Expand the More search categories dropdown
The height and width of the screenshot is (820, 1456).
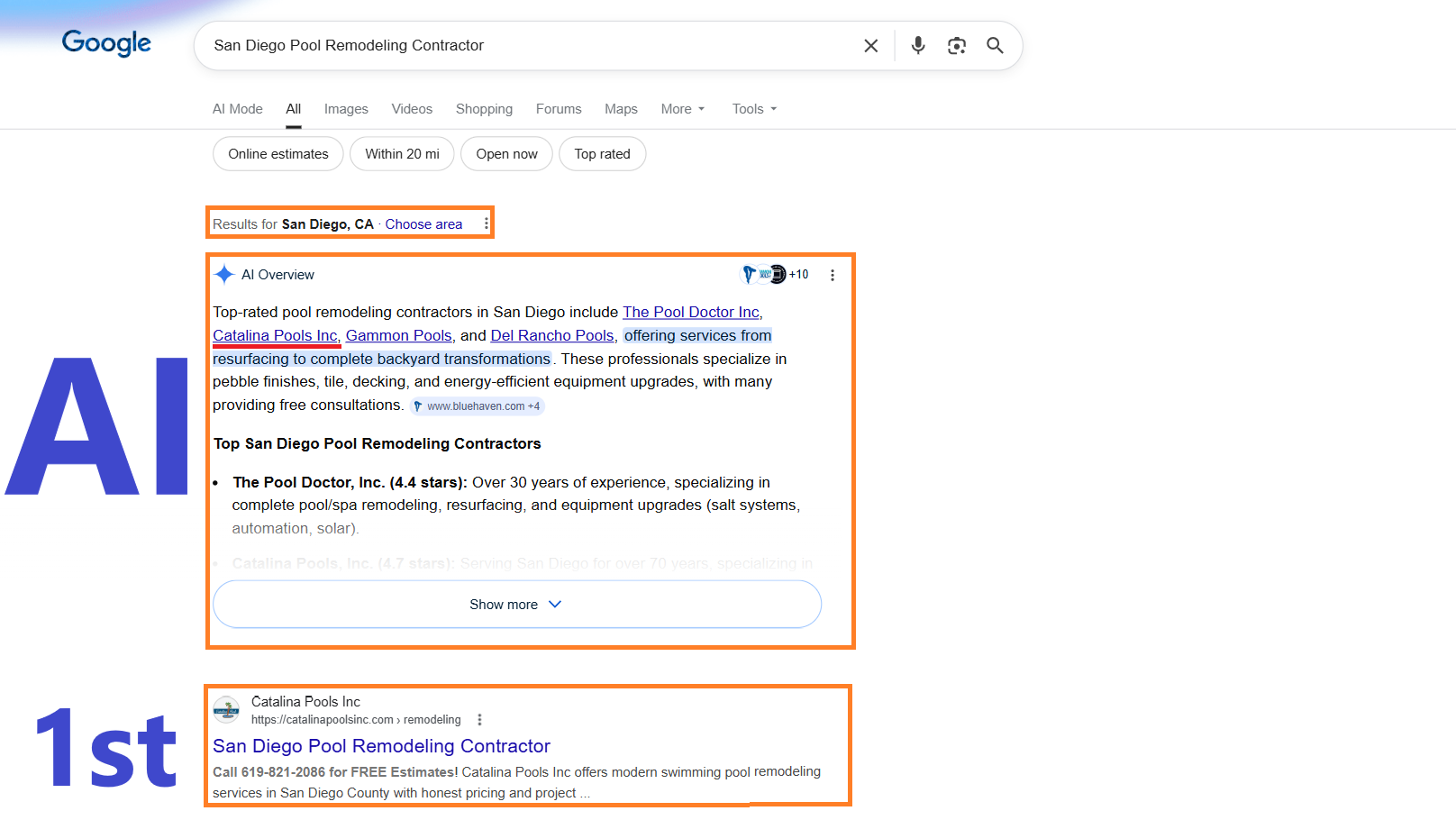point(682,109)
